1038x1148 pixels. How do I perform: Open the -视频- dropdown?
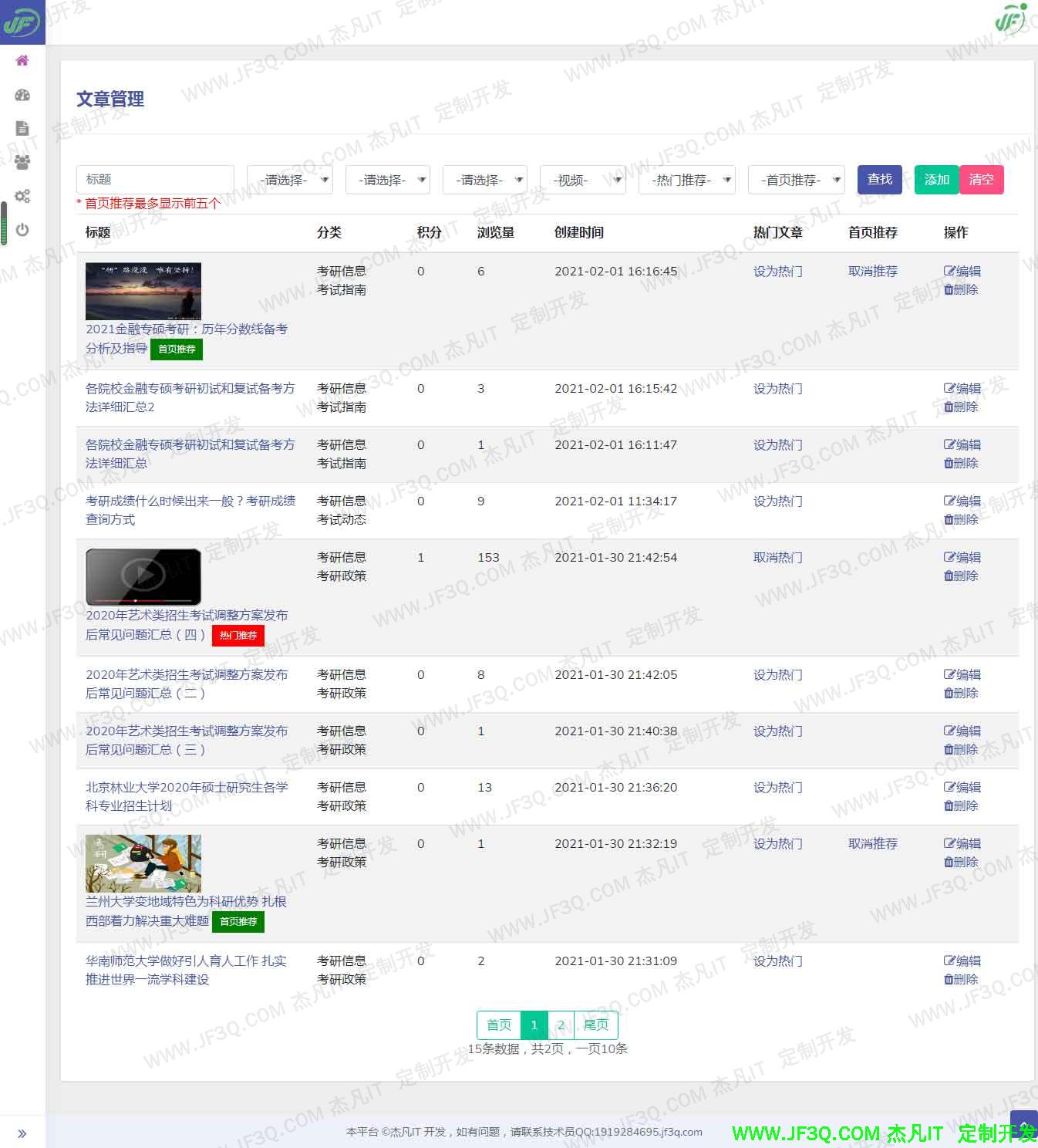click(x=582, y=179)
